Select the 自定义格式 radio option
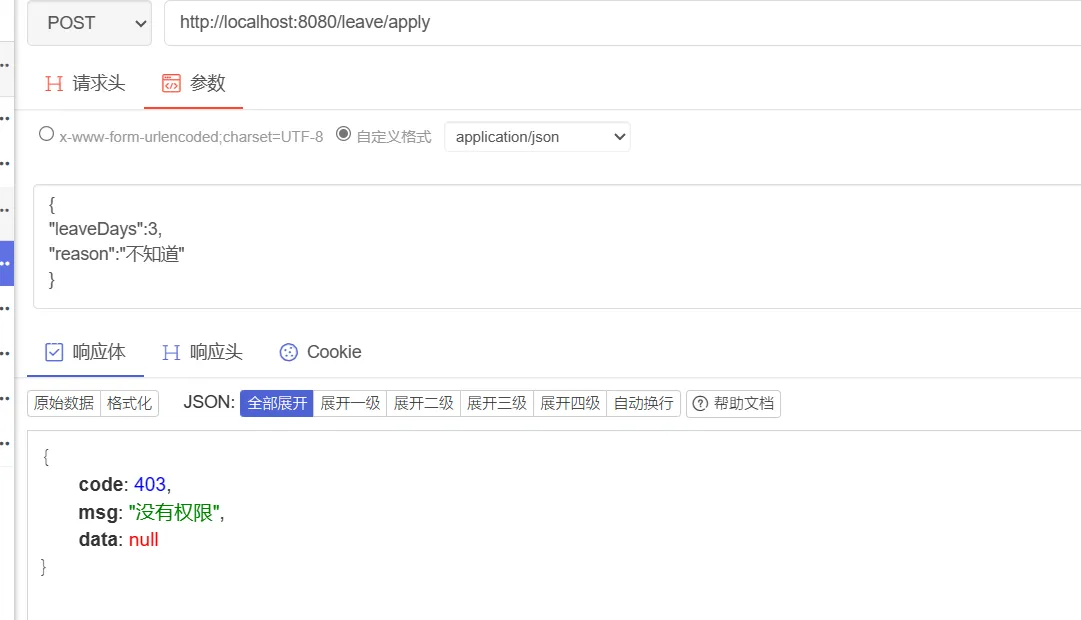 [343, 134]
